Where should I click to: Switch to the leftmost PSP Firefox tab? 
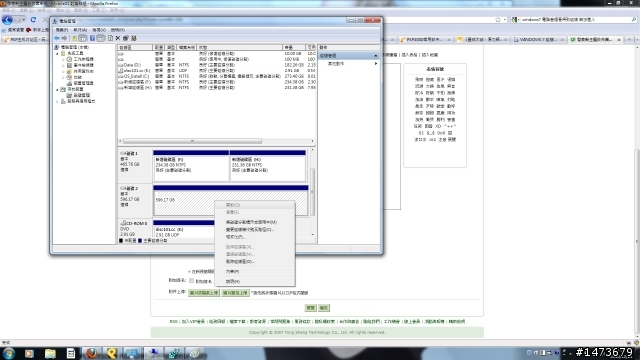coord(26,40)
